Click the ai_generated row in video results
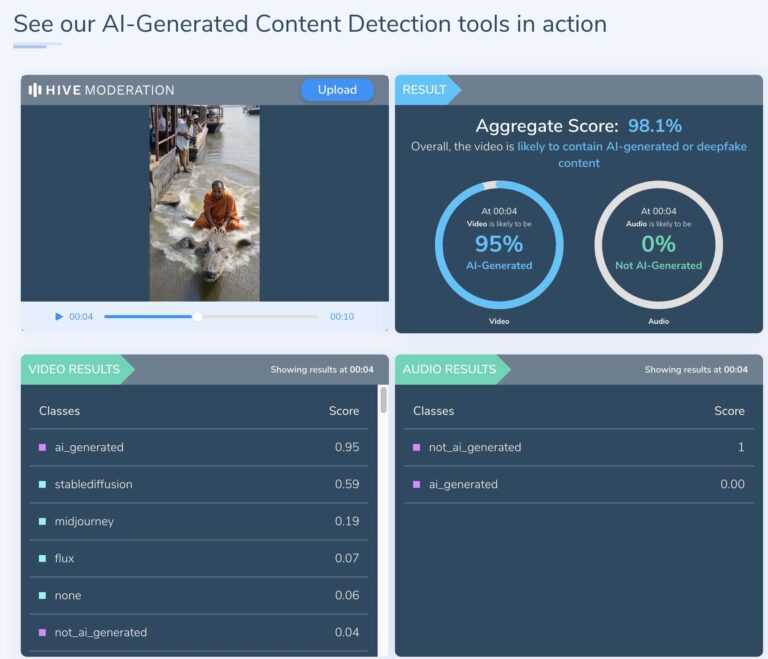 pos(199,447)
